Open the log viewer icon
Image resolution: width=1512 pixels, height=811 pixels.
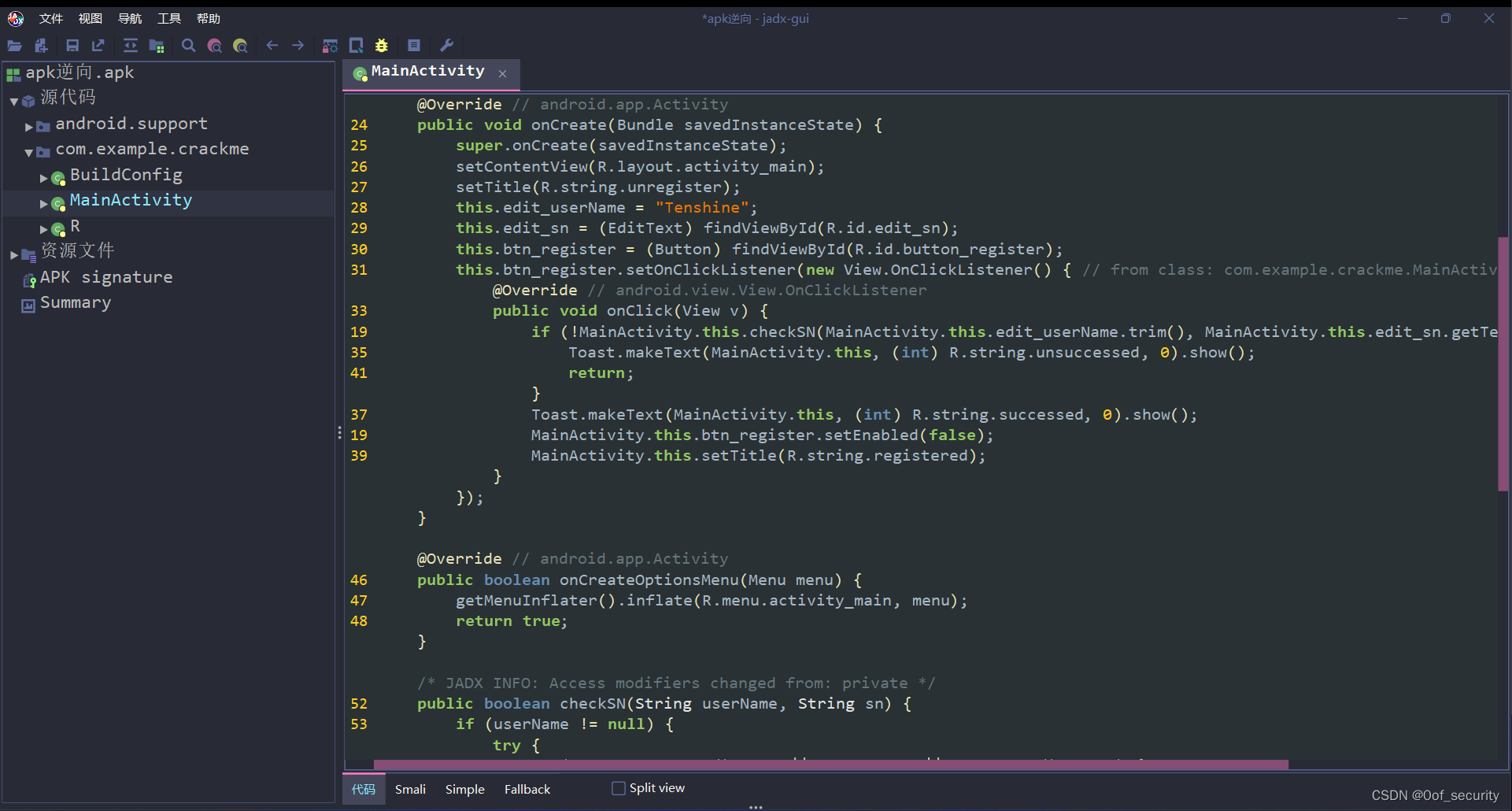(414, 45)
